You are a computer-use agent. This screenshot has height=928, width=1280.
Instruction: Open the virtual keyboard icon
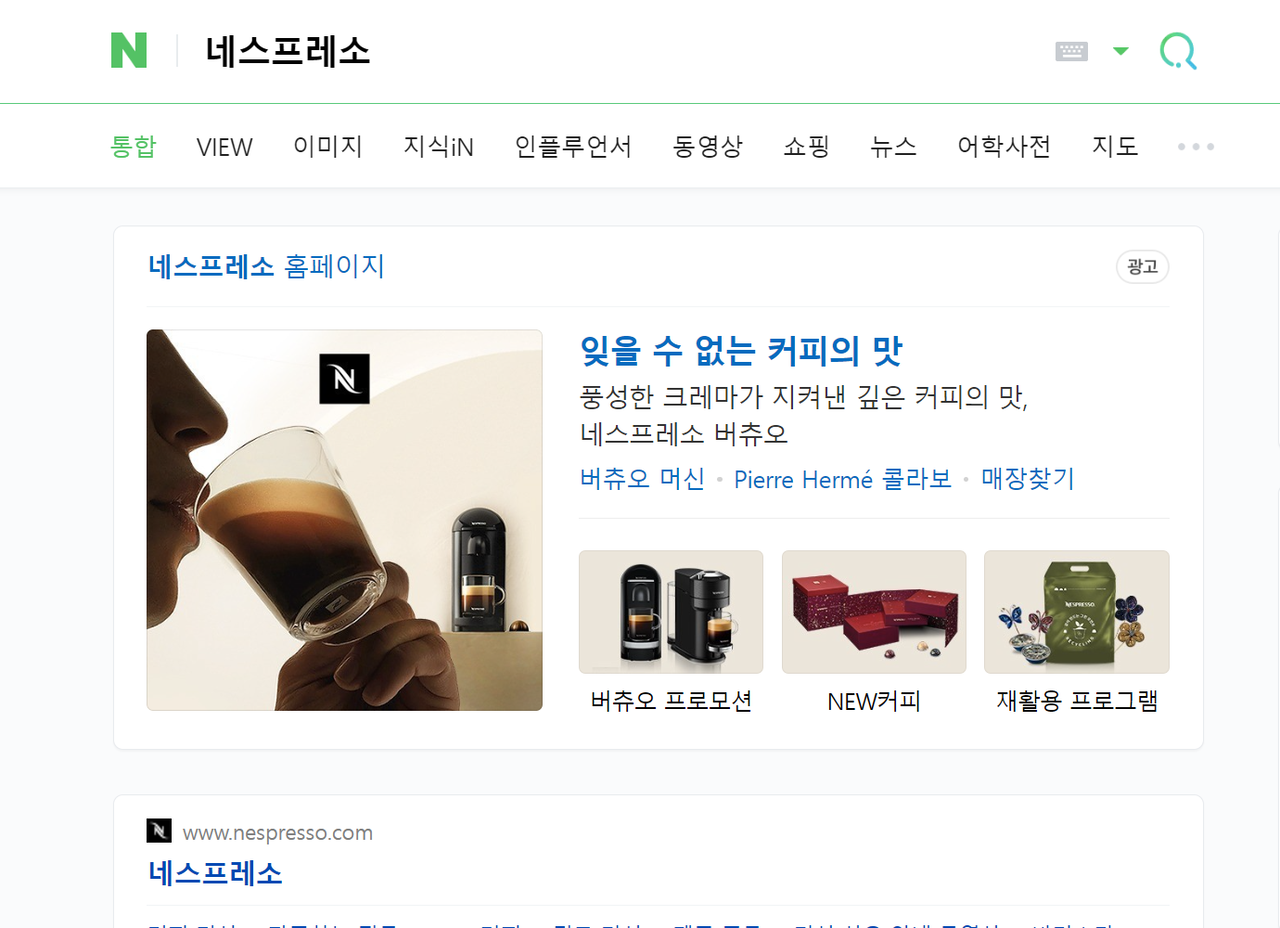coord(1071,51)
